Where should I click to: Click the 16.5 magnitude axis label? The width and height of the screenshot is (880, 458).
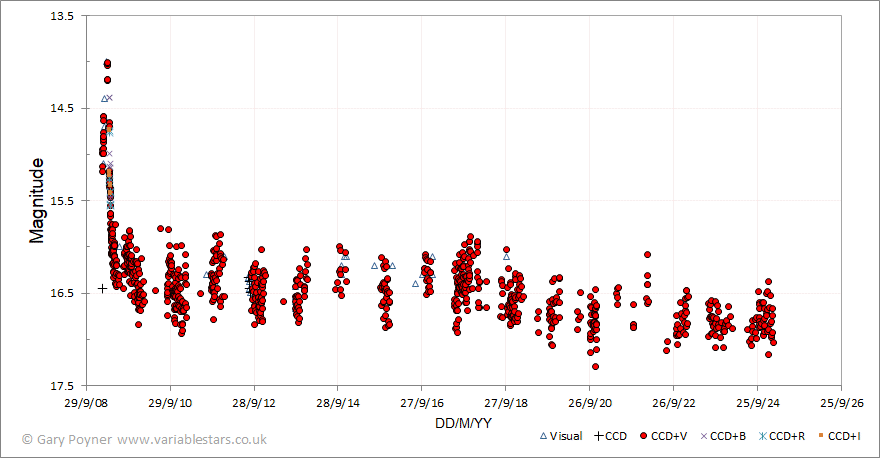(x=62, y=293)
